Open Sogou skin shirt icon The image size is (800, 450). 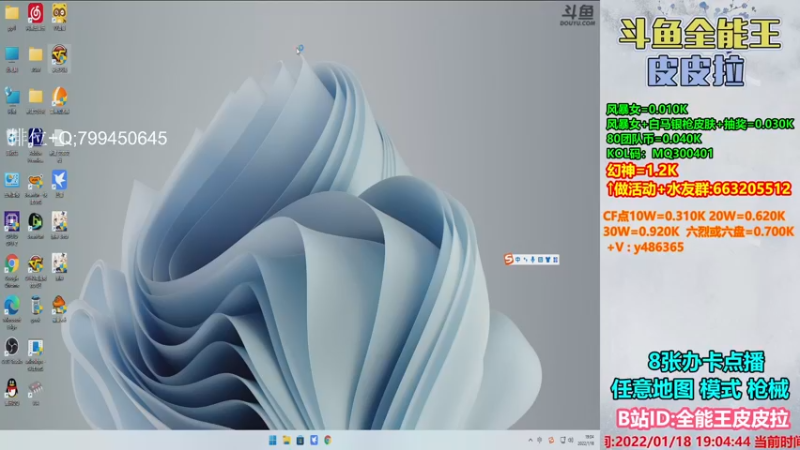[548, 260]
